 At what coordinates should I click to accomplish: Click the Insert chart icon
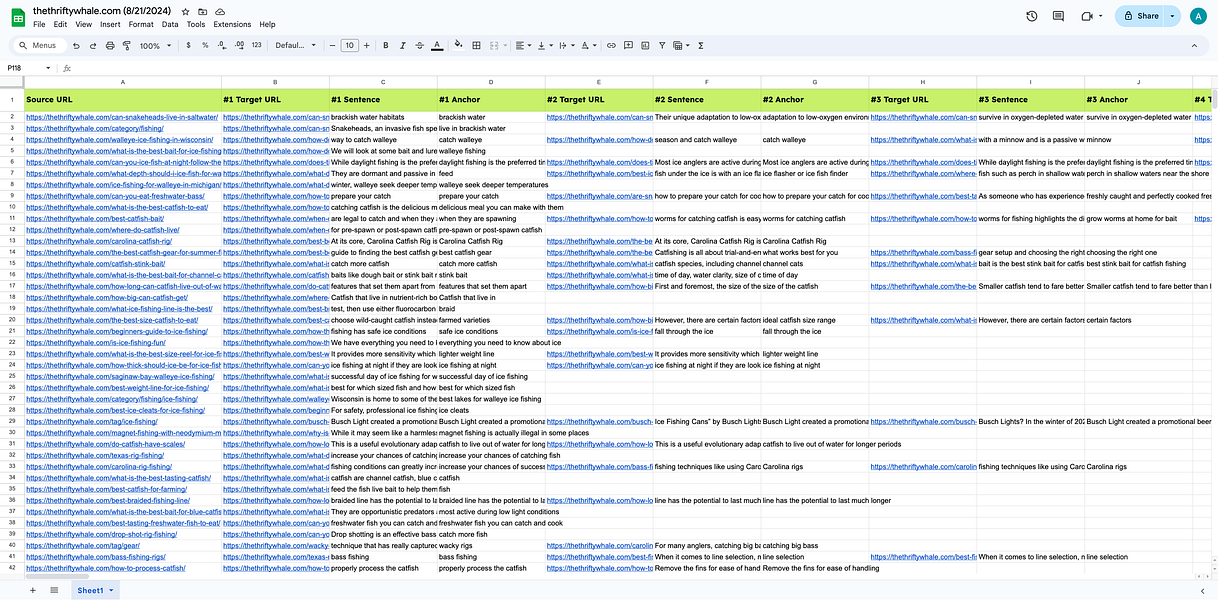tap(645, 45)
